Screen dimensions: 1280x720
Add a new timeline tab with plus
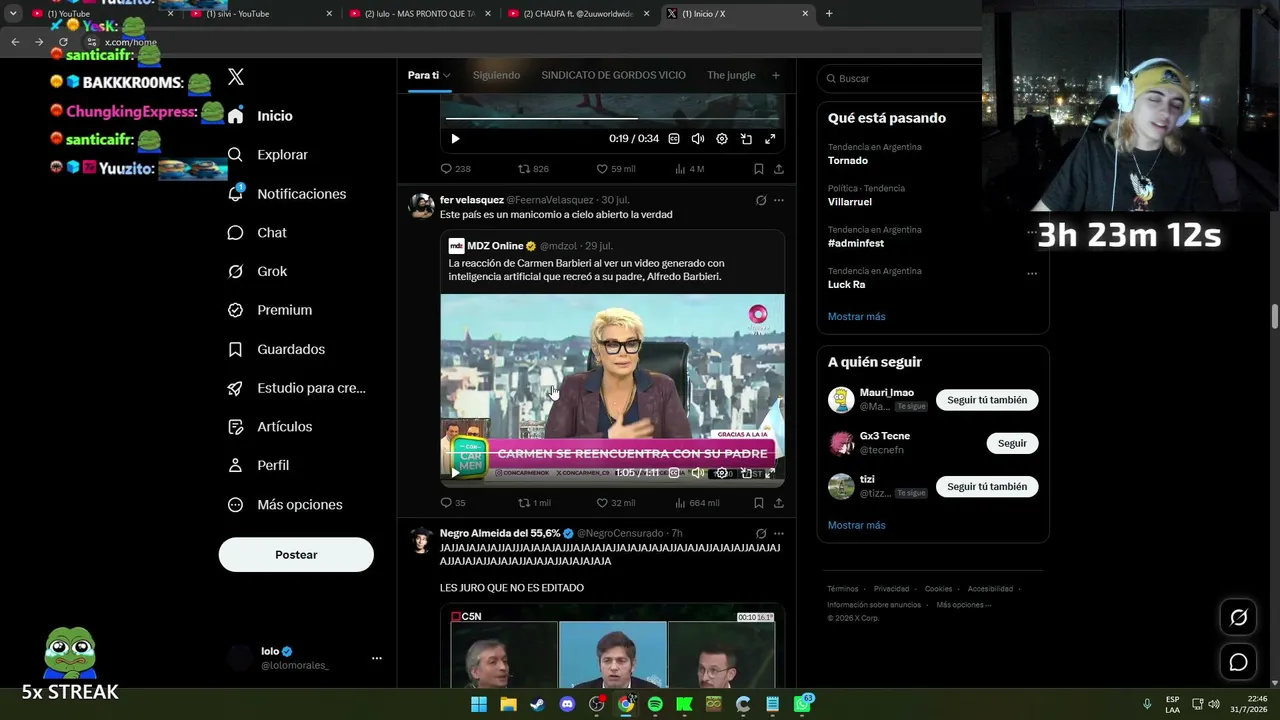775,75
